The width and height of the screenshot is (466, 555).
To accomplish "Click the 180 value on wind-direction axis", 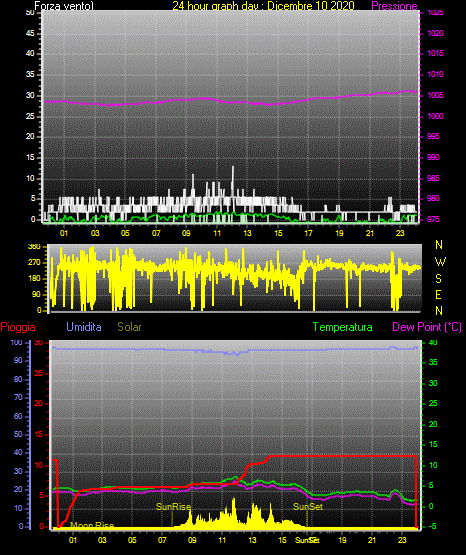I will (34, 279).
